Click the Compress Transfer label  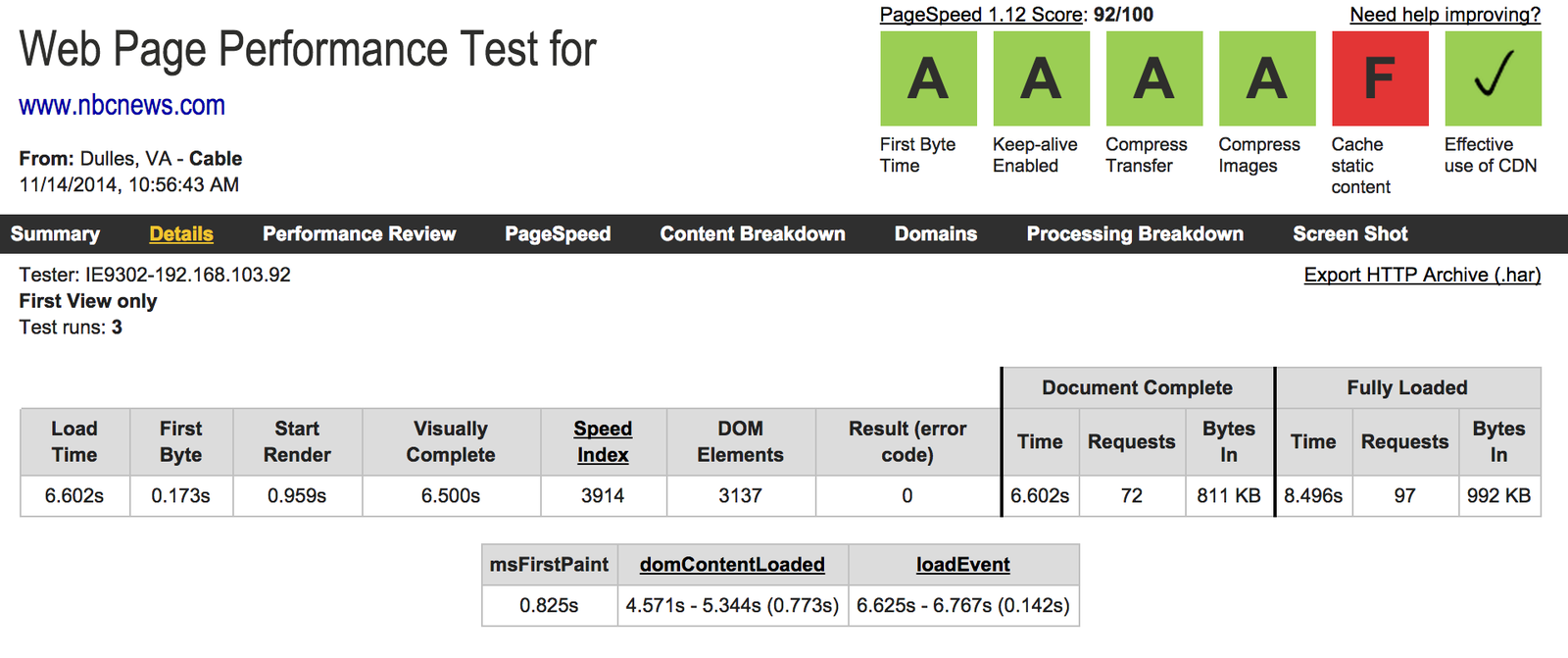coord(1147,155)
